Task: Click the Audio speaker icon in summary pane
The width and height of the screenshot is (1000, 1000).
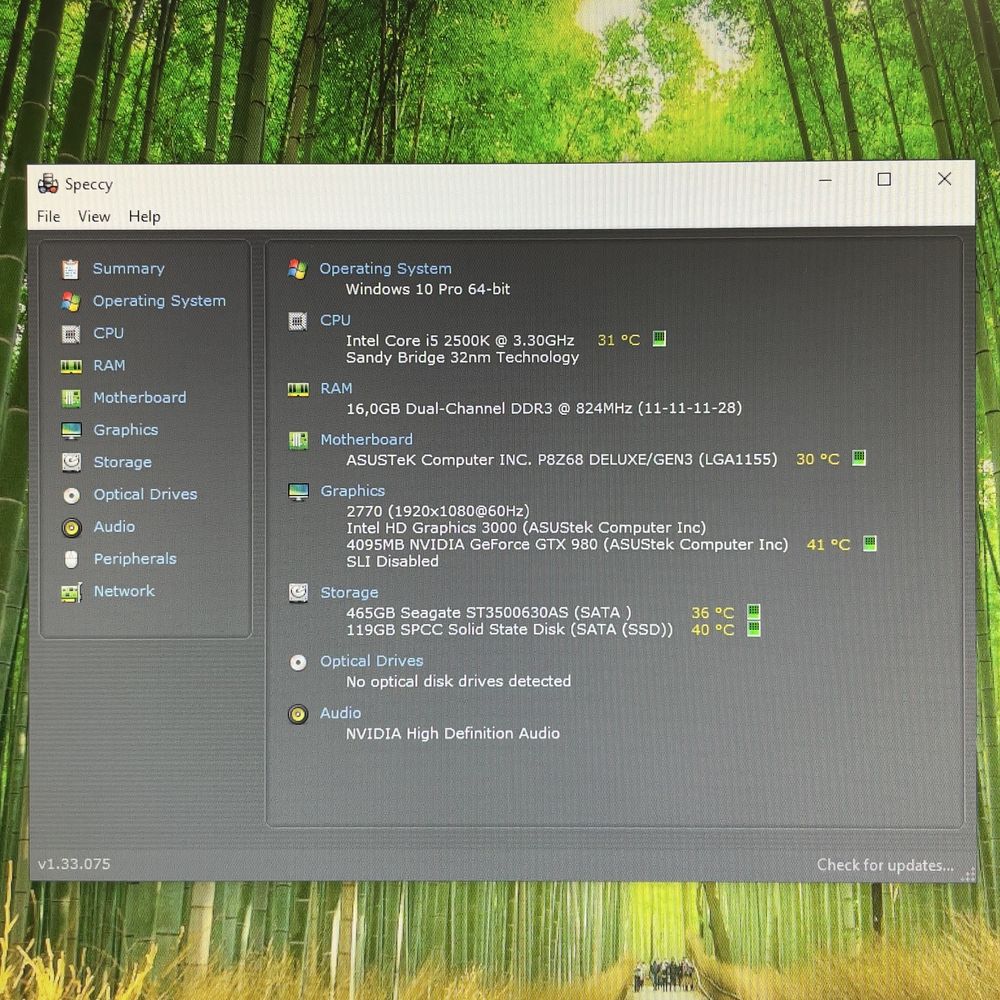Action: (x=298, y=714)
